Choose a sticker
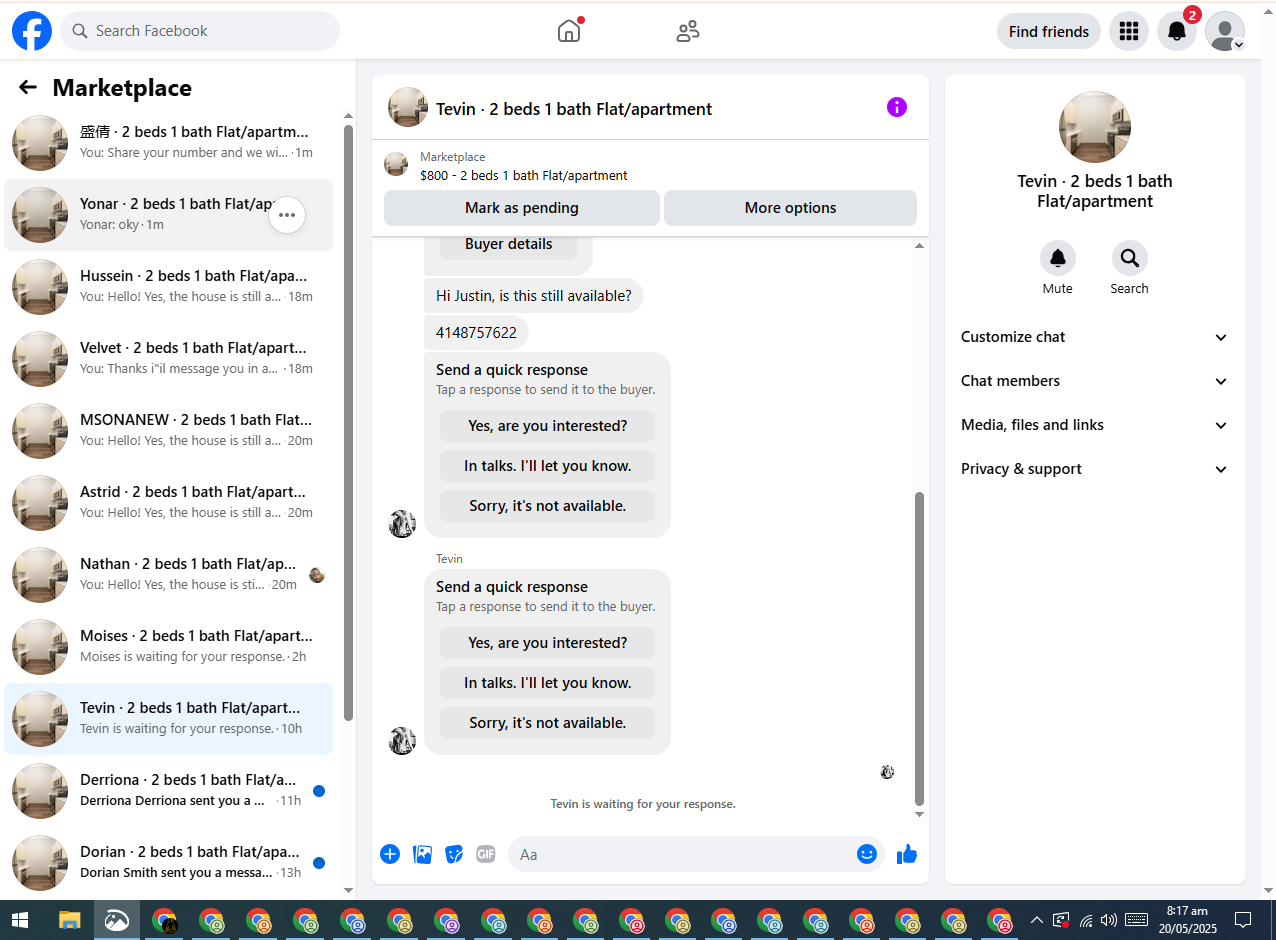The width and height of the screenshot is (1276, 940). pyautogui.click(x=454, y=854)
